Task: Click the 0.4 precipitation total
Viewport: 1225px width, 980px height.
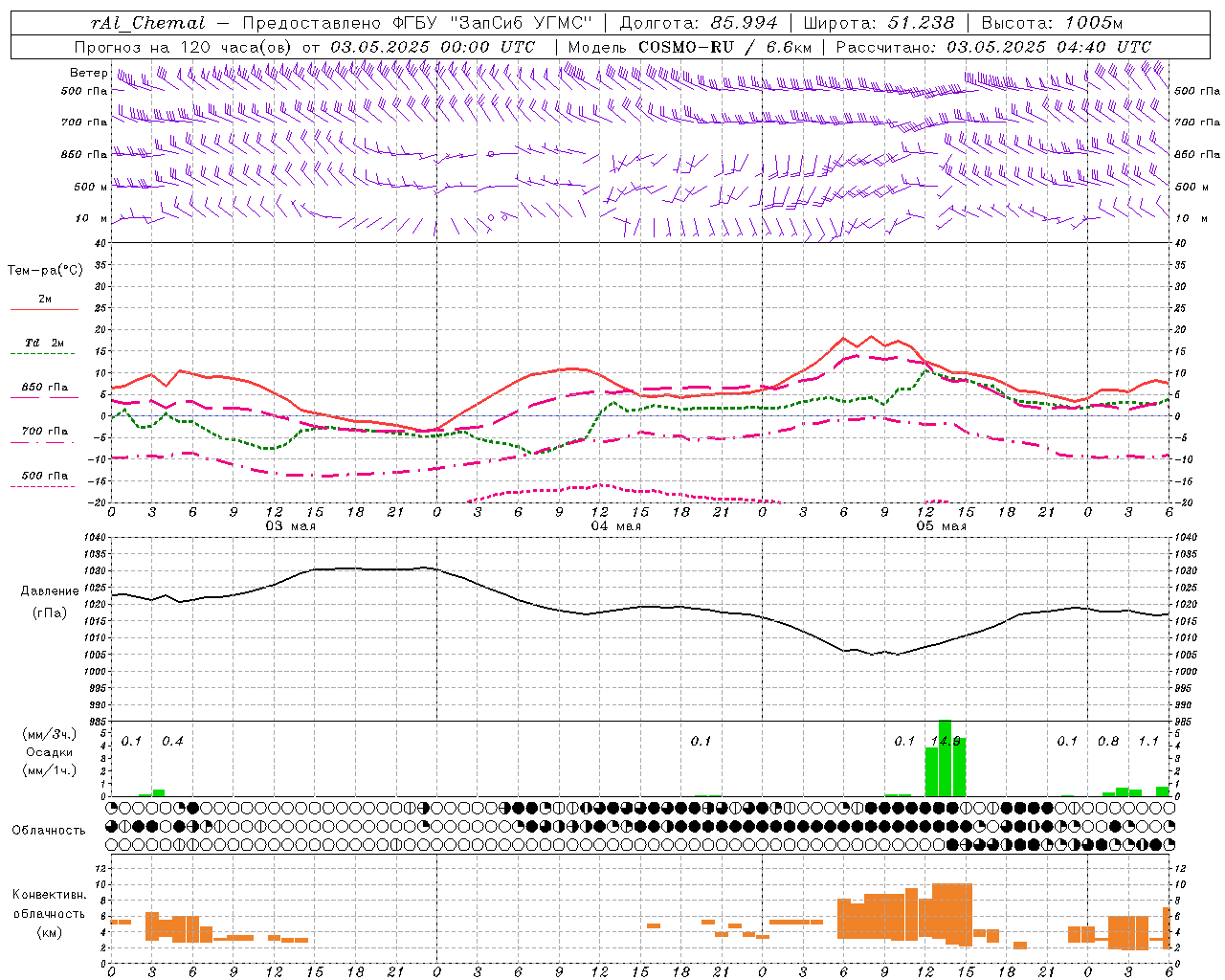Action: [172, 742]
